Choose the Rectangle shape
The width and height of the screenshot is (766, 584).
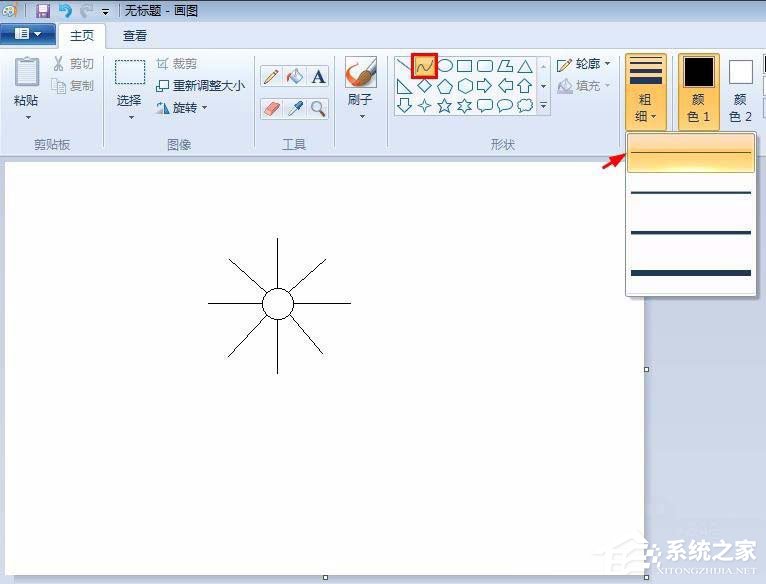pos(465,65)
